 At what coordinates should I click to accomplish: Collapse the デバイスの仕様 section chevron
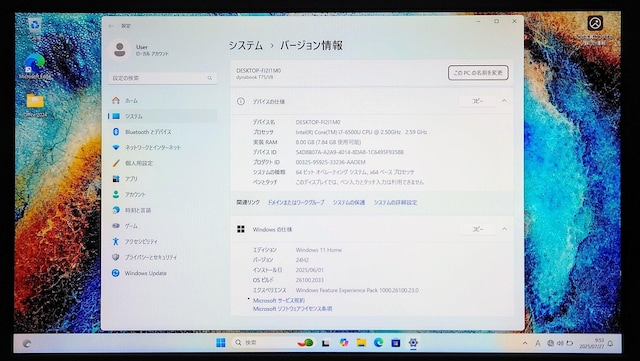point(504,101)
